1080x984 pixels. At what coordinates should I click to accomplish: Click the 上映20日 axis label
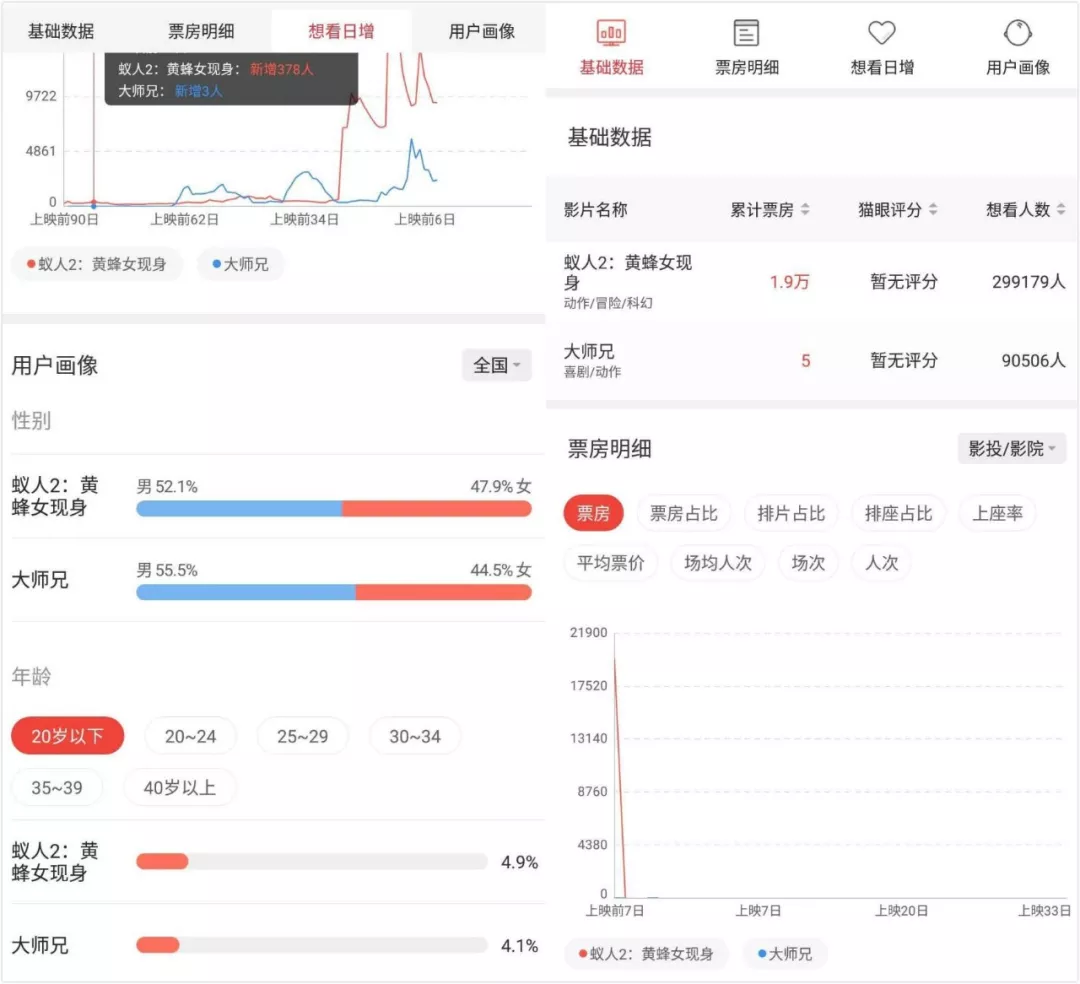(x=901, y=911)
